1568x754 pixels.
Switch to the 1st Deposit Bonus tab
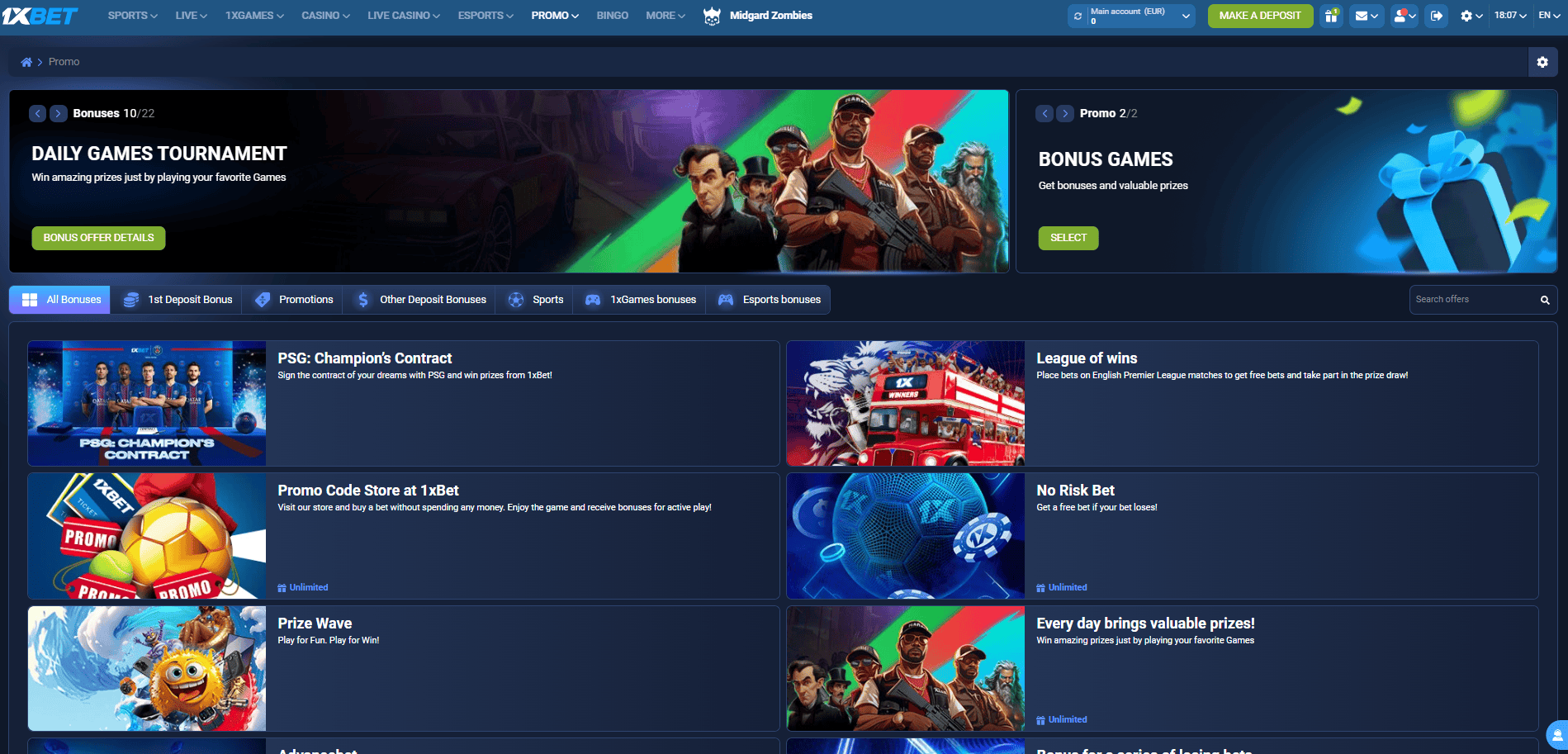[178, 300]
